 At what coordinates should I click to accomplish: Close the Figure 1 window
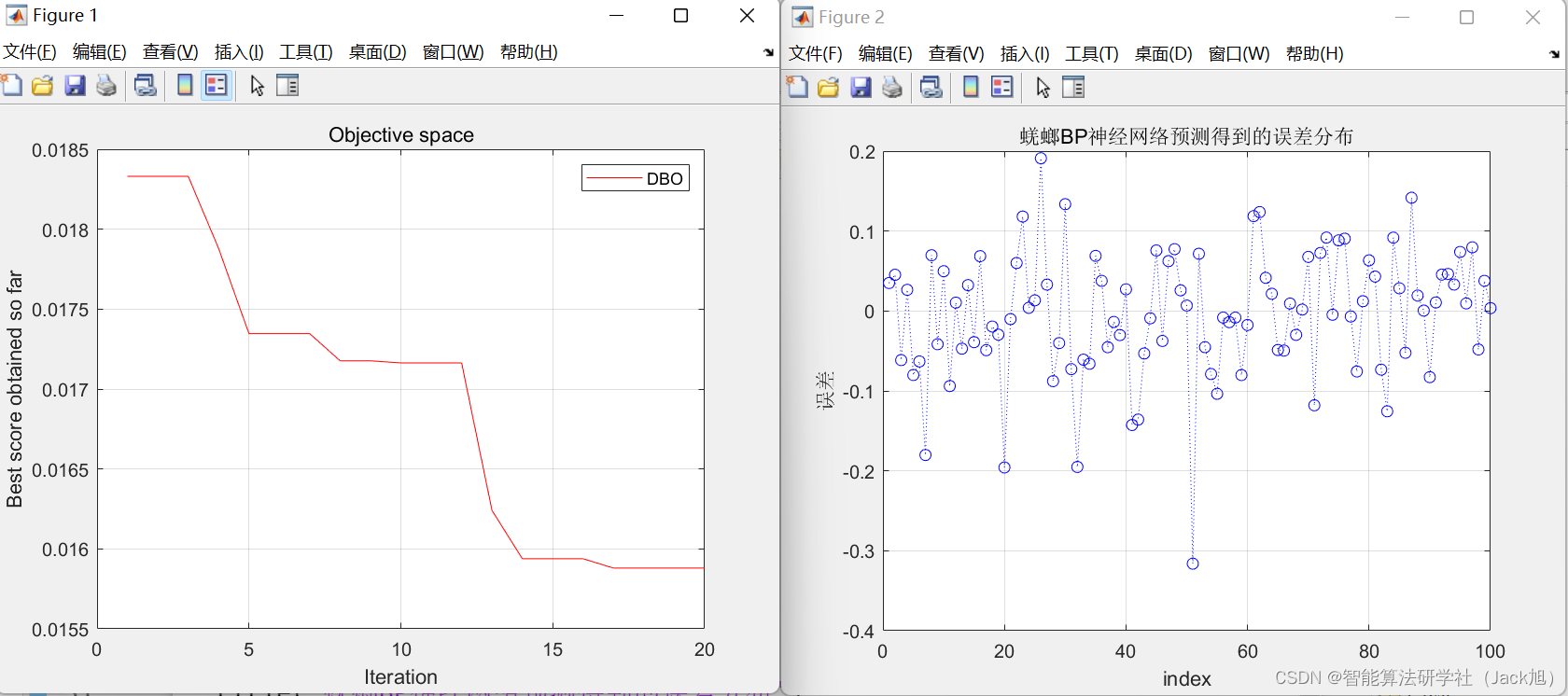tap(747, 16)
